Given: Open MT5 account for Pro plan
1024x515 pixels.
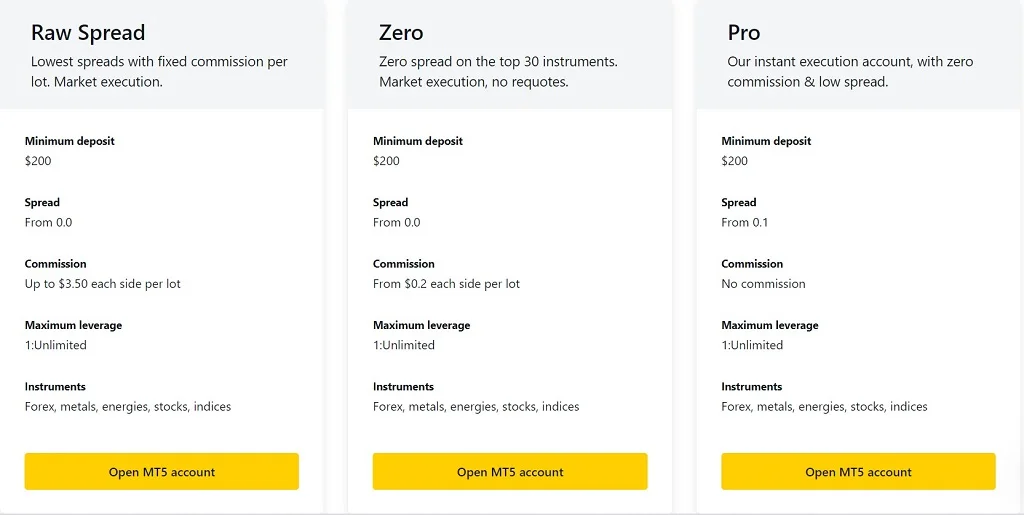Looking at the screenshot, I should 858,472.
